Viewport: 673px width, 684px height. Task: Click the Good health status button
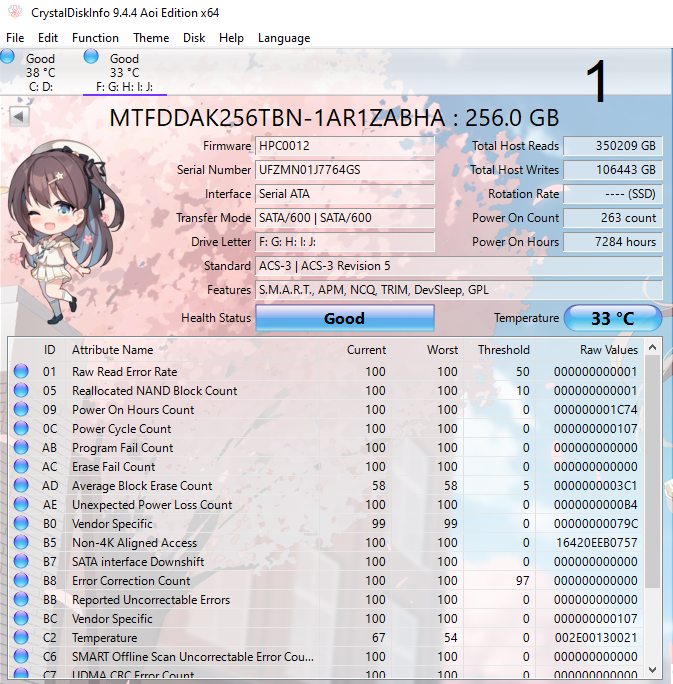click(345, 318)
